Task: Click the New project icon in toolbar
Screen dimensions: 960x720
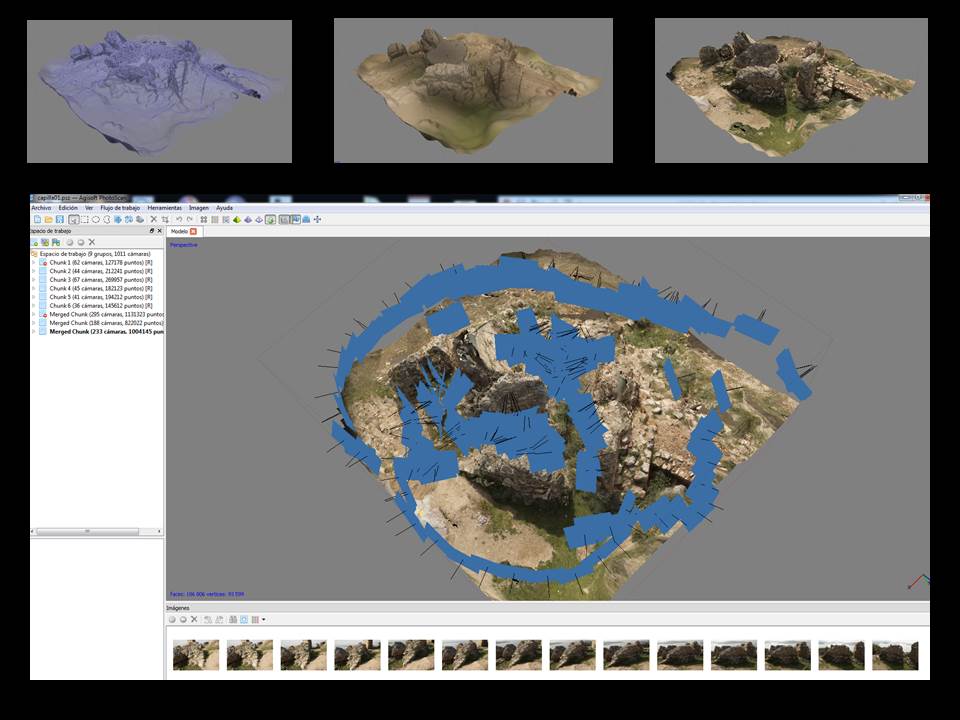Action: click(x=36, y=219)
